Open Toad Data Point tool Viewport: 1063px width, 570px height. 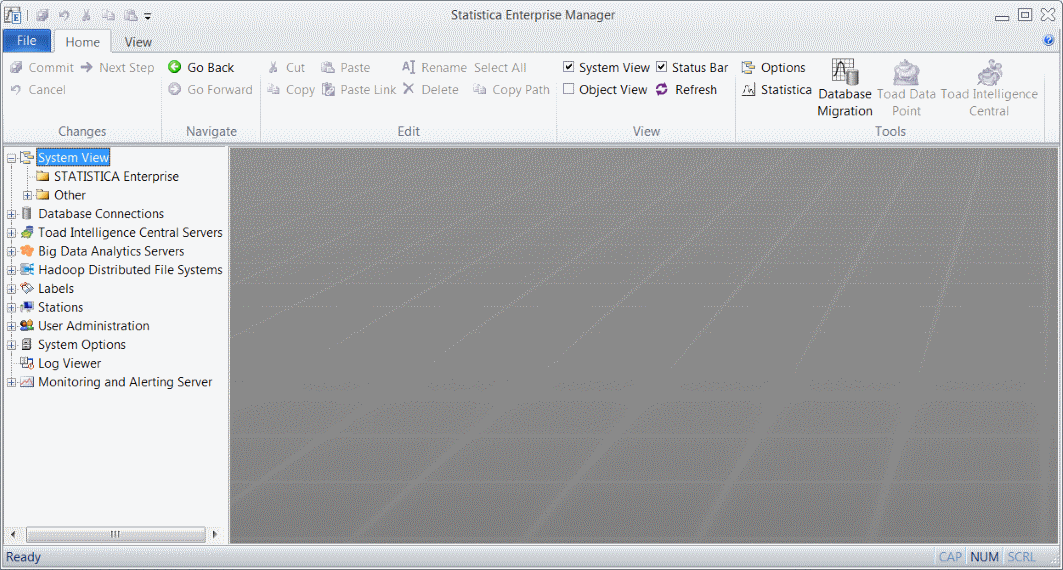[x=906, y=88]
